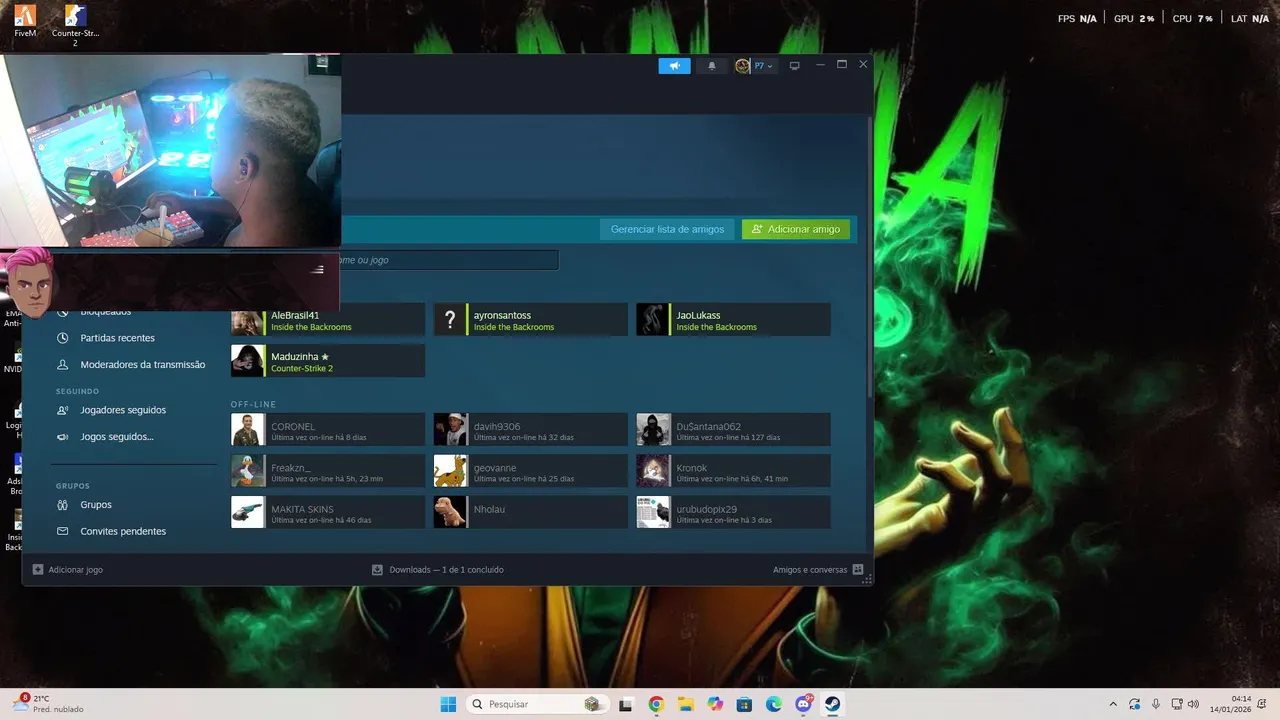Viewport: 1280px width, 720px height.
Task: Open offline friend CORONEL
Action: [x=328, y=430]
